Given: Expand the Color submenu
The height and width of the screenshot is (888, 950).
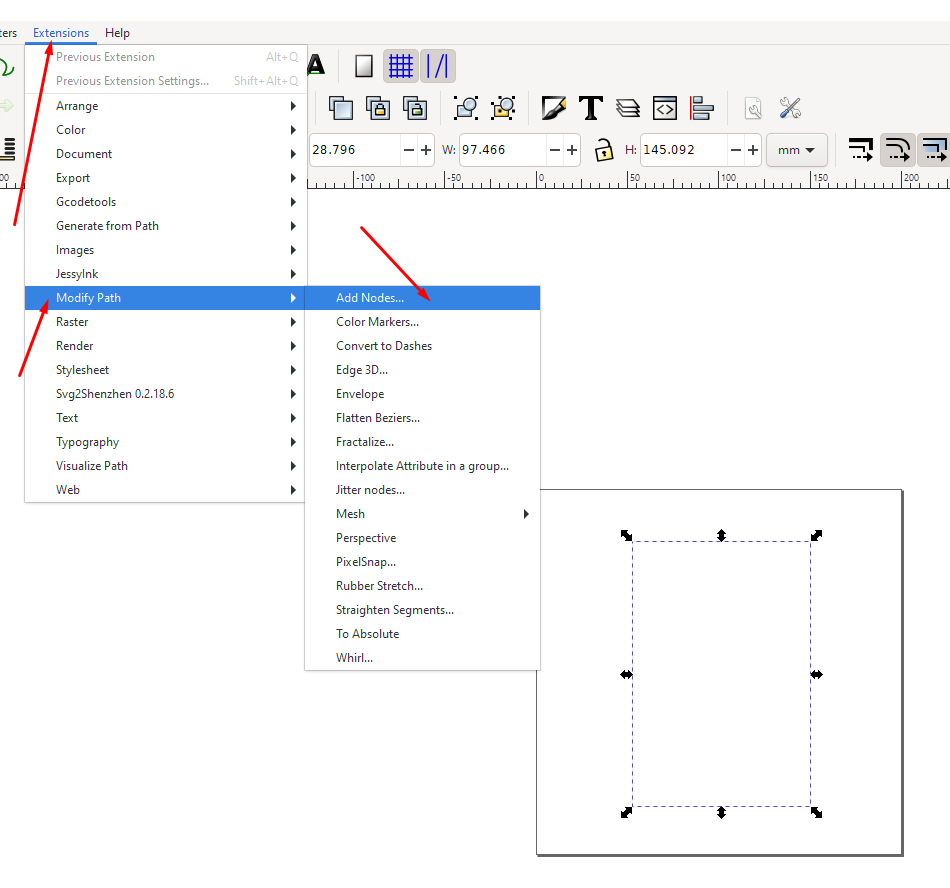Looking at the screenshot, I should (x=165, y=130).
